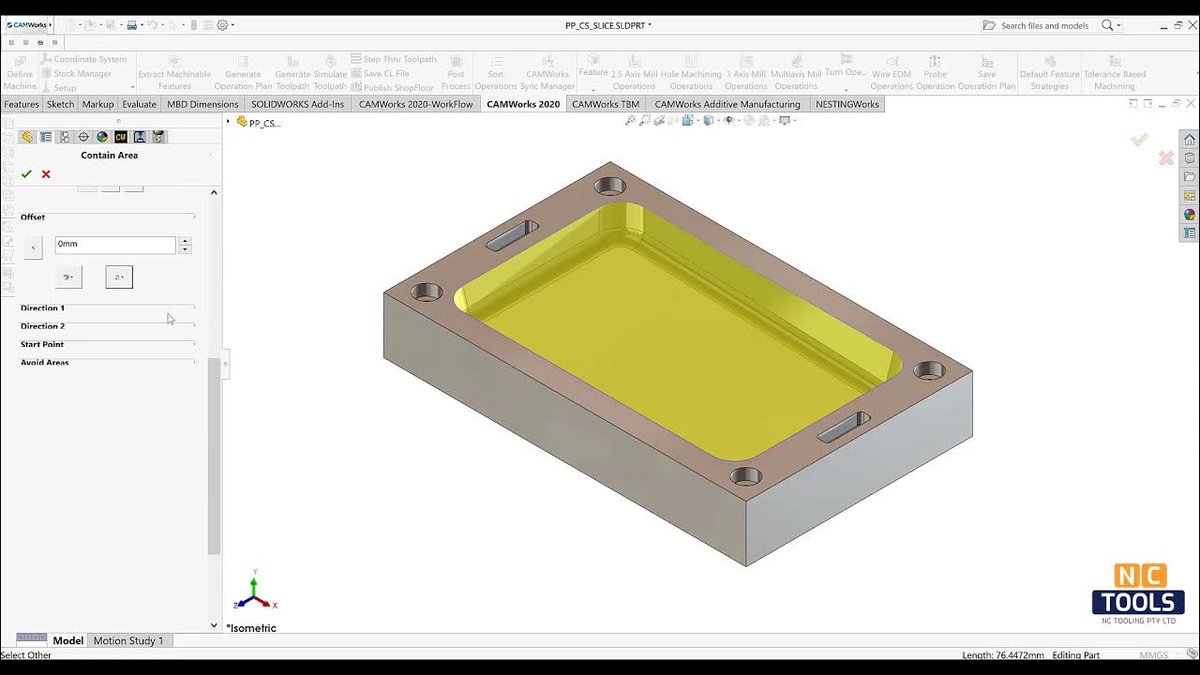
Task: Open the Appearances color-ball task pane
Action: [1189, 214]
